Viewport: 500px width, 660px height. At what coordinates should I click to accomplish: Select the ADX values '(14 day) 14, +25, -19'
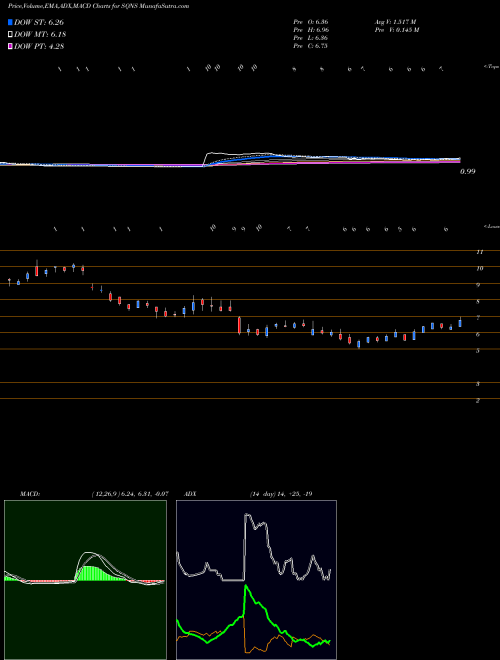[x=280, y=494]
